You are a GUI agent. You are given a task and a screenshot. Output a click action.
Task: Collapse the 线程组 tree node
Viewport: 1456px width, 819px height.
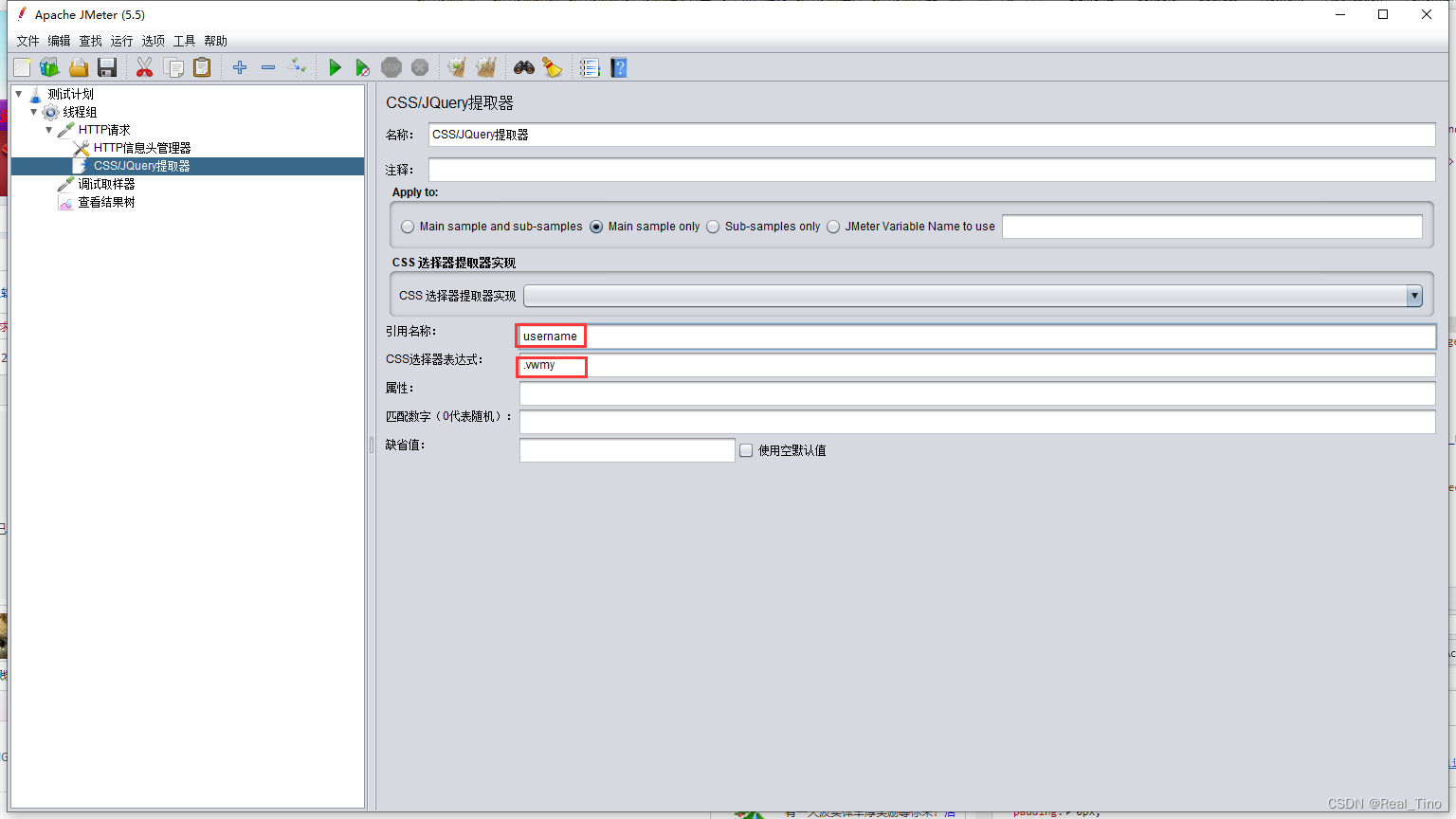pos(34,112)
